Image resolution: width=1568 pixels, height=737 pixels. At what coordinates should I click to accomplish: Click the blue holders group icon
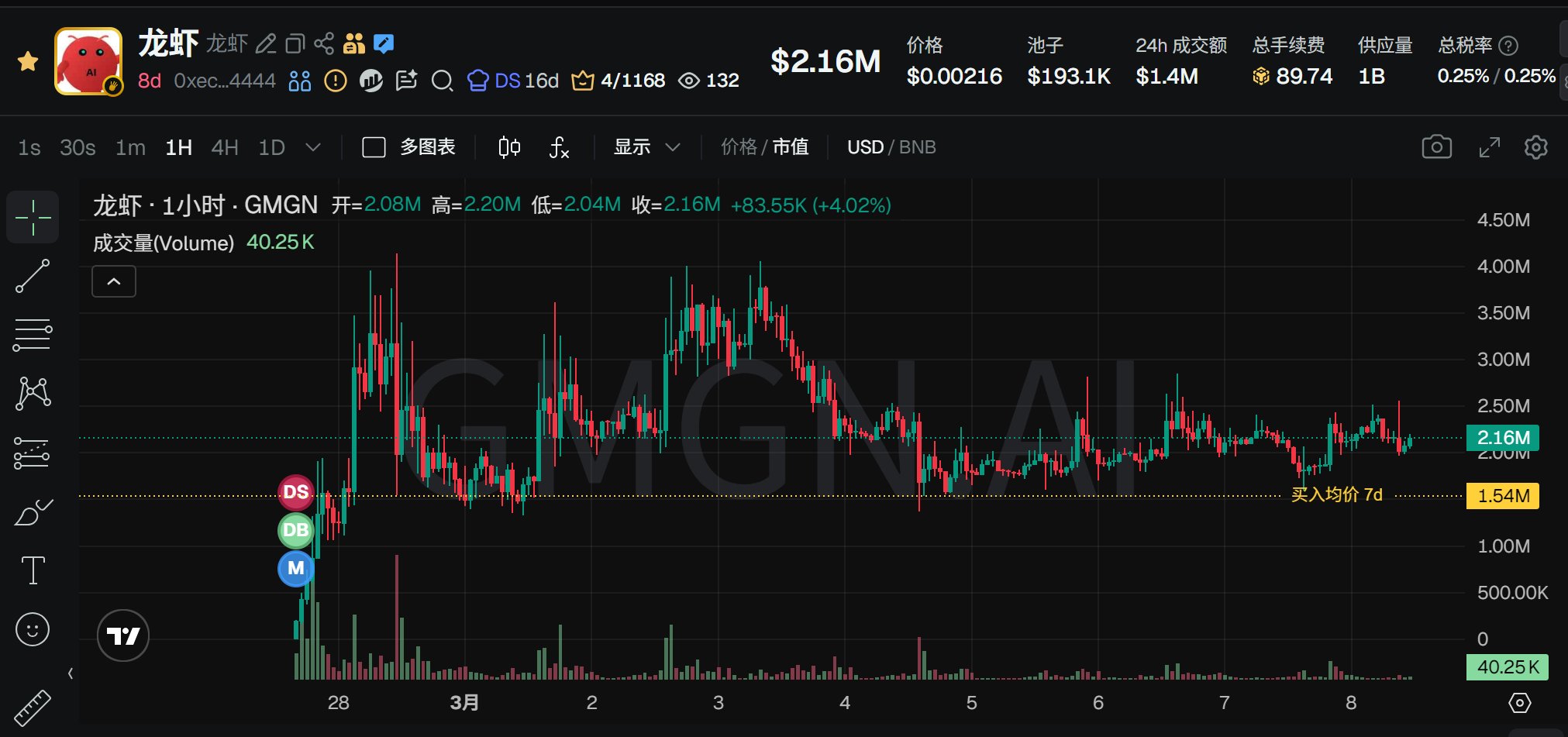300,81
